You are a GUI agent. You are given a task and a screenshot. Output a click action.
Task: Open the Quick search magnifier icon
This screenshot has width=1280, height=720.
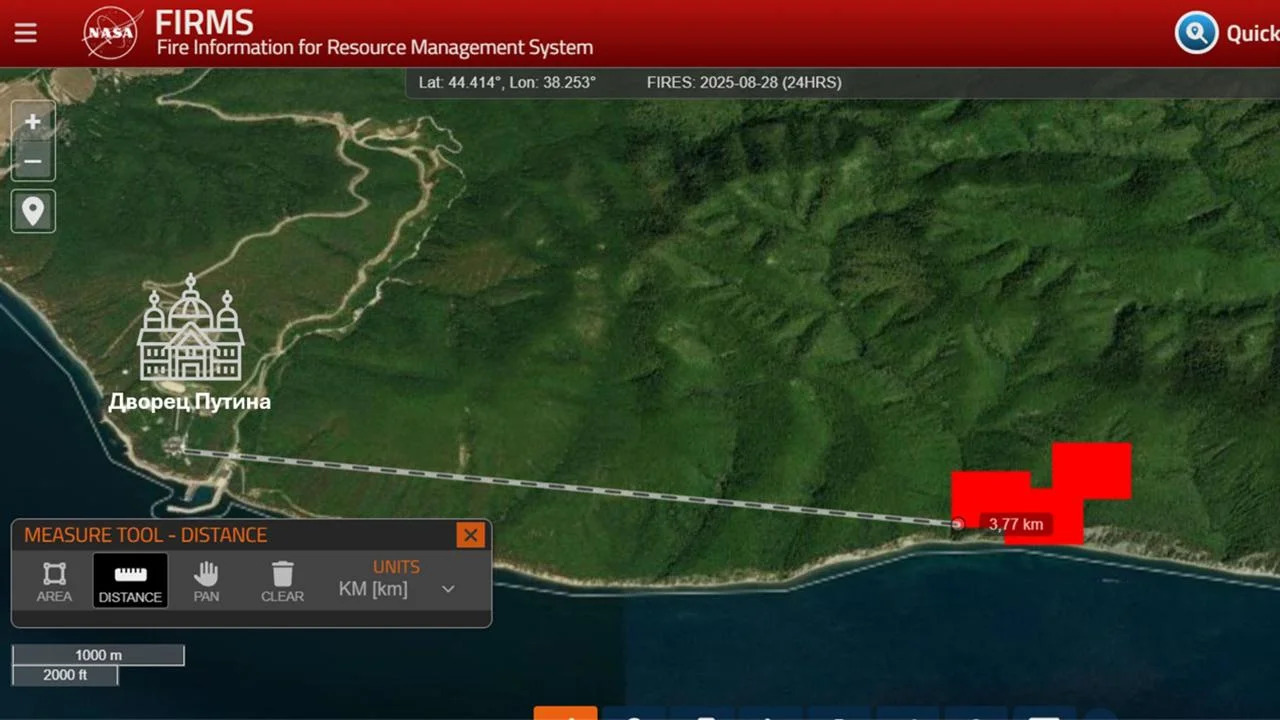coord(1196,33)
